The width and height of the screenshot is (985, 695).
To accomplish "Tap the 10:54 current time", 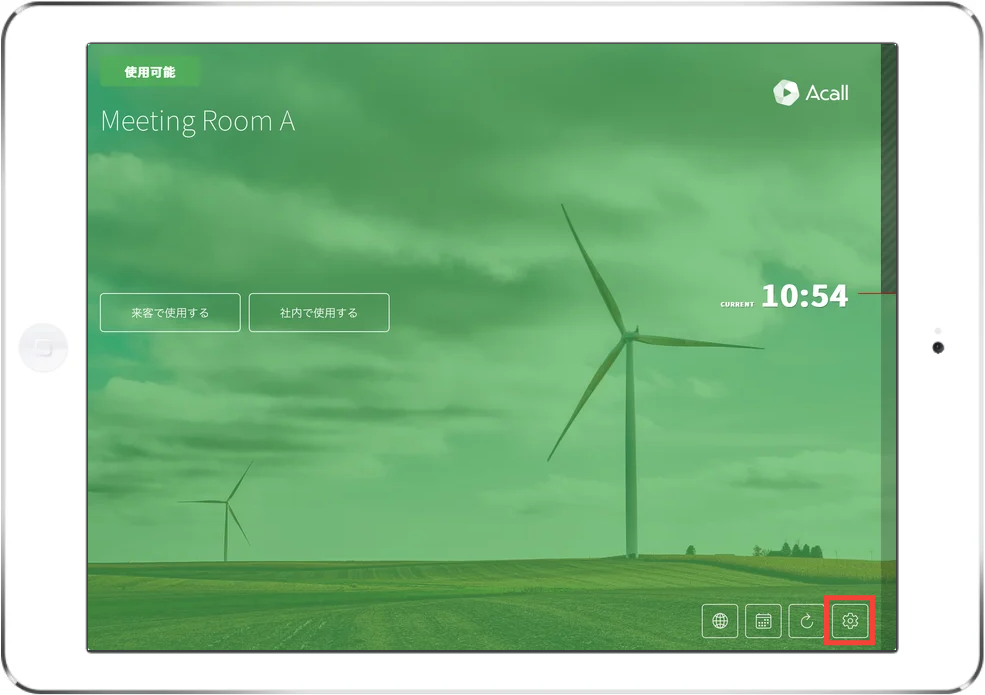I will click(x=805, y=296).
